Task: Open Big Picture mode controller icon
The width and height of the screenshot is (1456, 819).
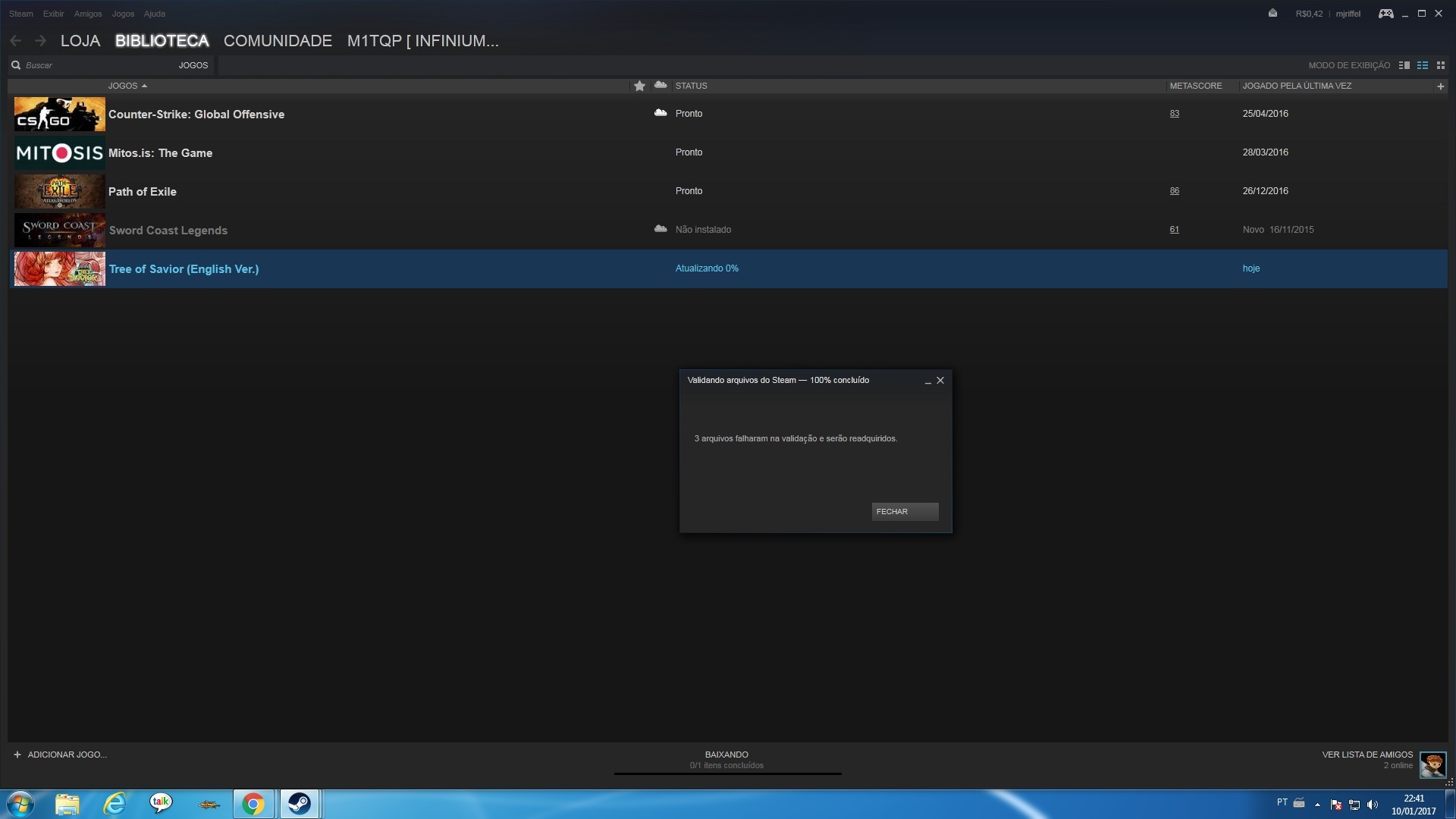Action: pyautogui.click(x=1385, y=14)
